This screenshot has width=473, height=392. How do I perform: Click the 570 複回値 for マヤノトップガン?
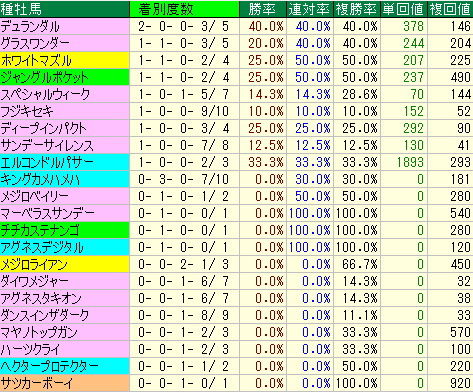click(x=460, y=332)
